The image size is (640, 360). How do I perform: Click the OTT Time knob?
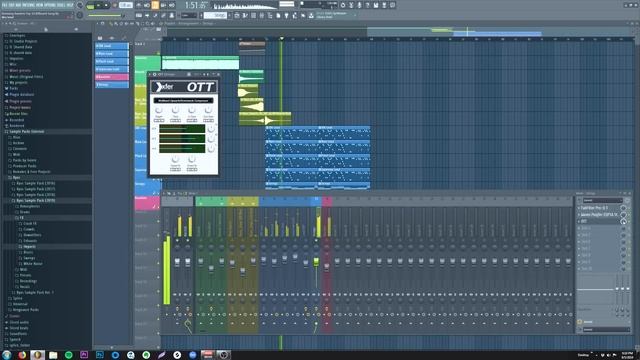pyautogui.click(x=176, y=110)
